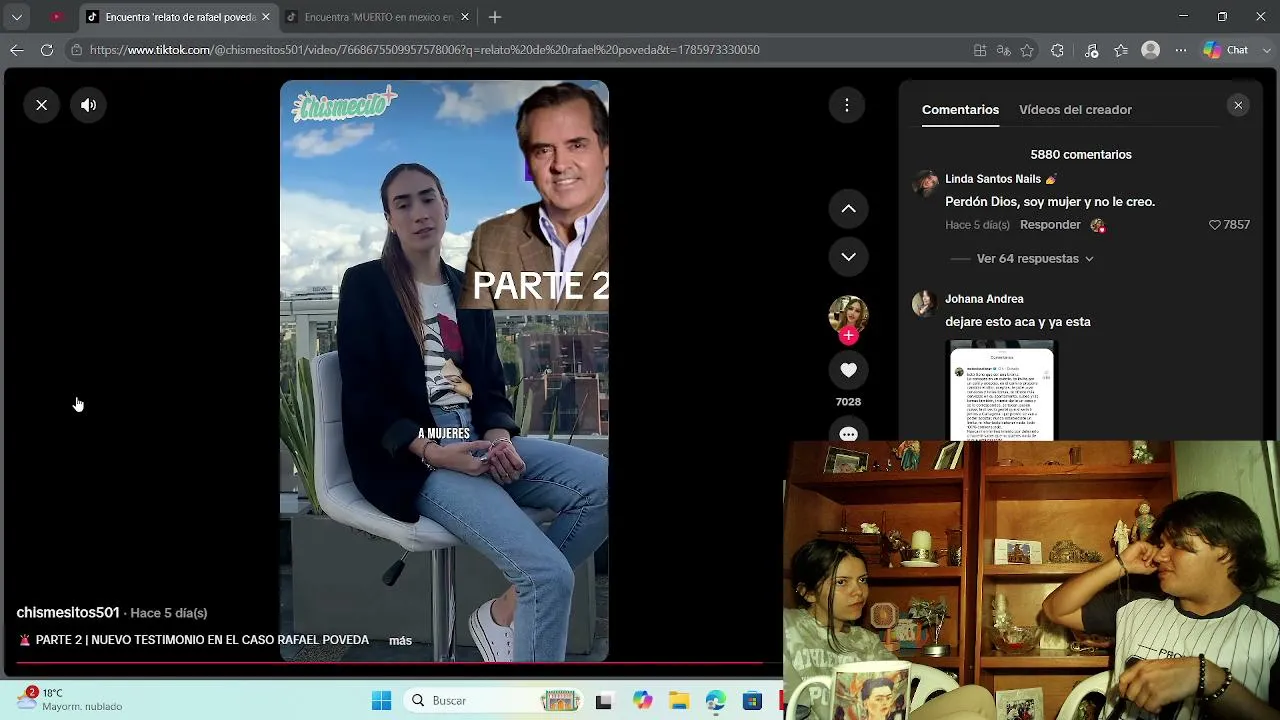
Task: Expand the caption with más
Action: [x=400, y=641]
